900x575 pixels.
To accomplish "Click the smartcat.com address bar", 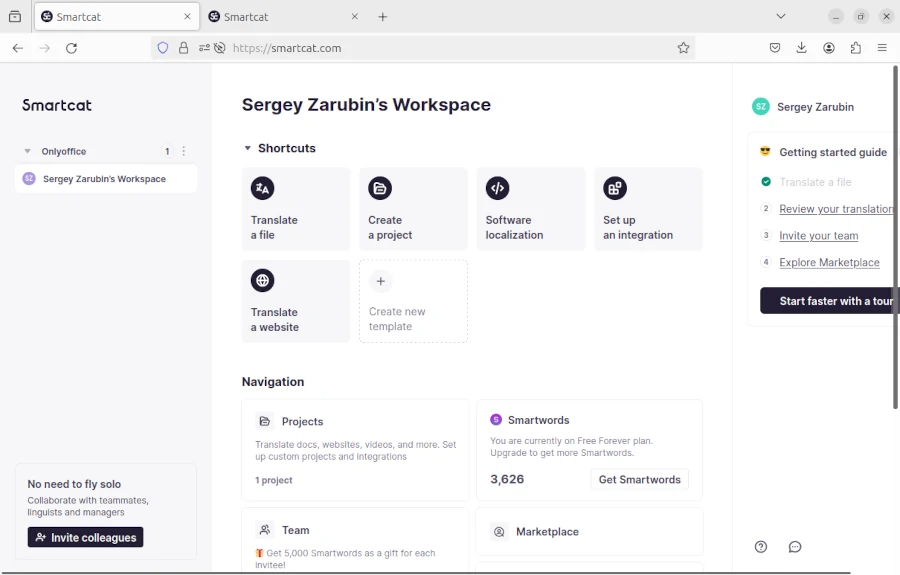I will click(x=423, y=48).
